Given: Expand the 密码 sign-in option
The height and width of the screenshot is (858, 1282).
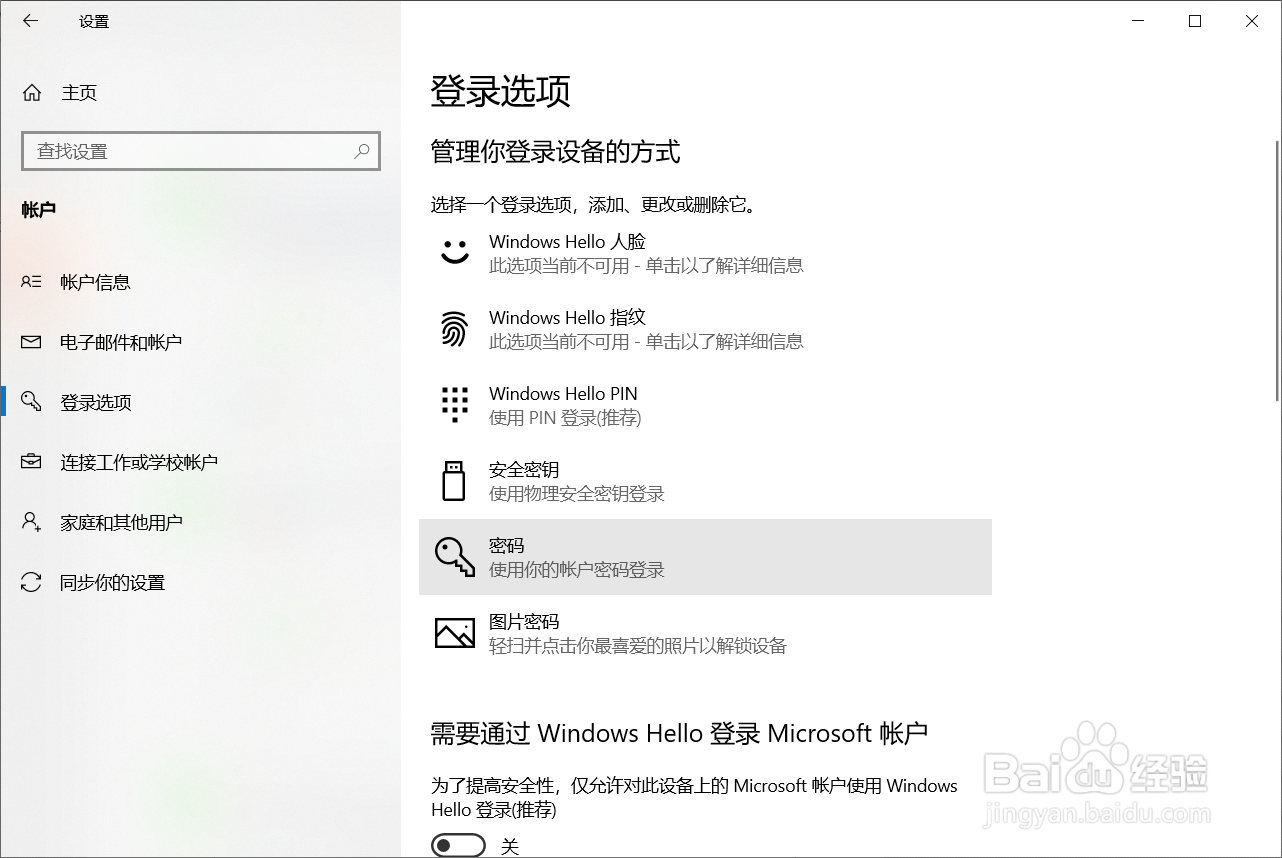Looking at the screenshot, I should point(705,557).
